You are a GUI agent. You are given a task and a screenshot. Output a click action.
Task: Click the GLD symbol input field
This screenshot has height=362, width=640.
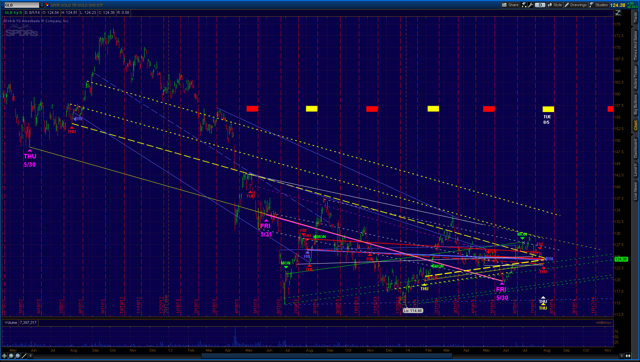click(21, 5)
